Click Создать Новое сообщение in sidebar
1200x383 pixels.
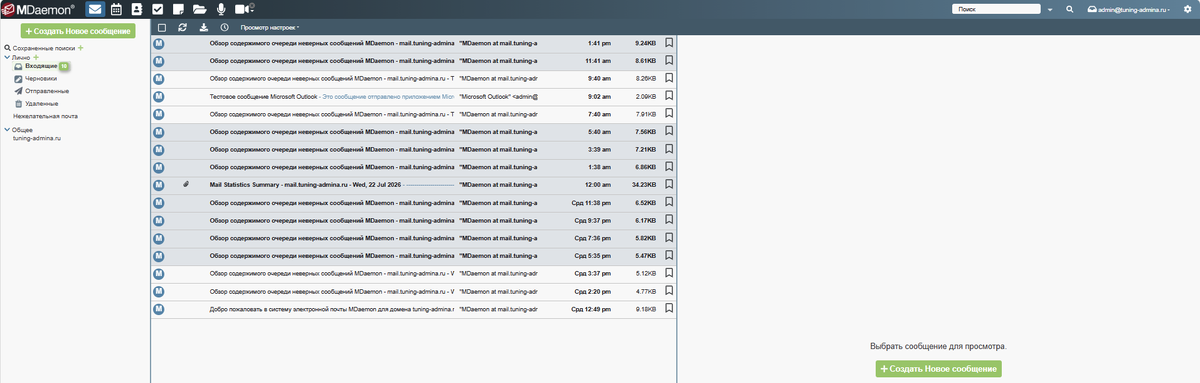(78, 32)
